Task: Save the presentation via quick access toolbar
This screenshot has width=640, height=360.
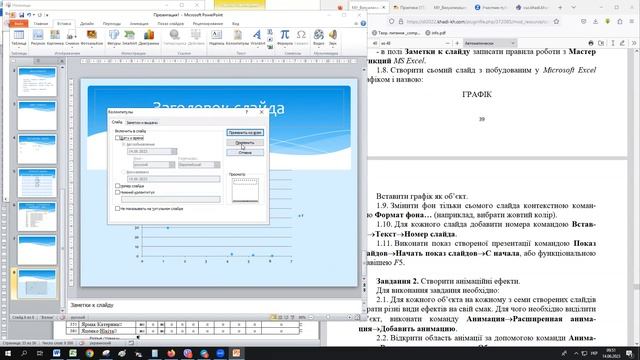Action: [x=21, y=15]
